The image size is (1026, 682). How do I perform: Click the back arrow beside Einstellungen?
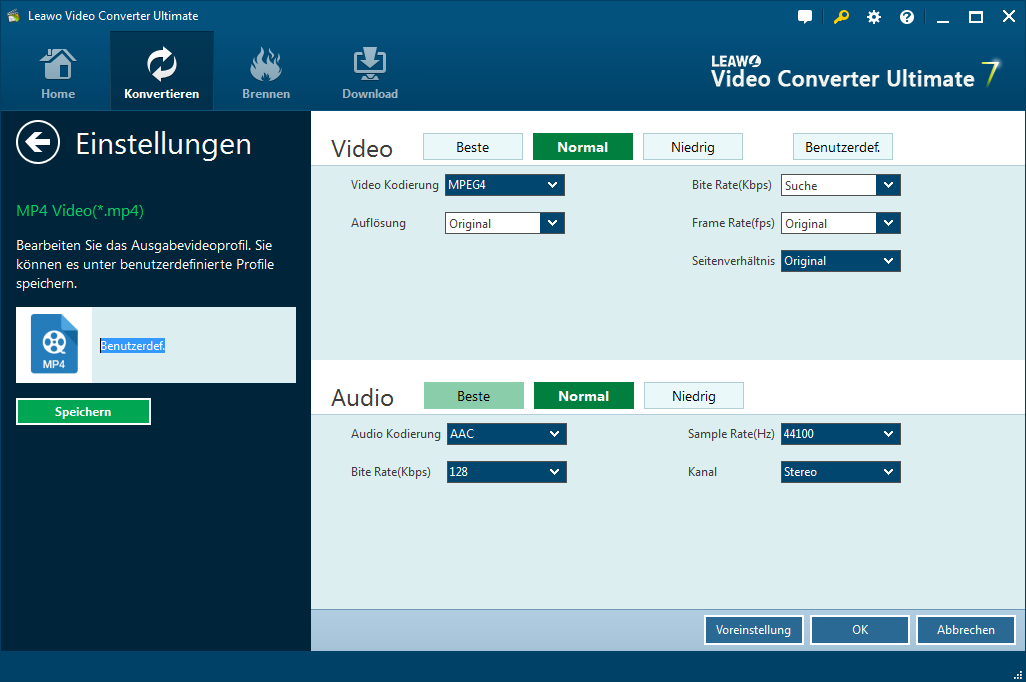(38, 143)
